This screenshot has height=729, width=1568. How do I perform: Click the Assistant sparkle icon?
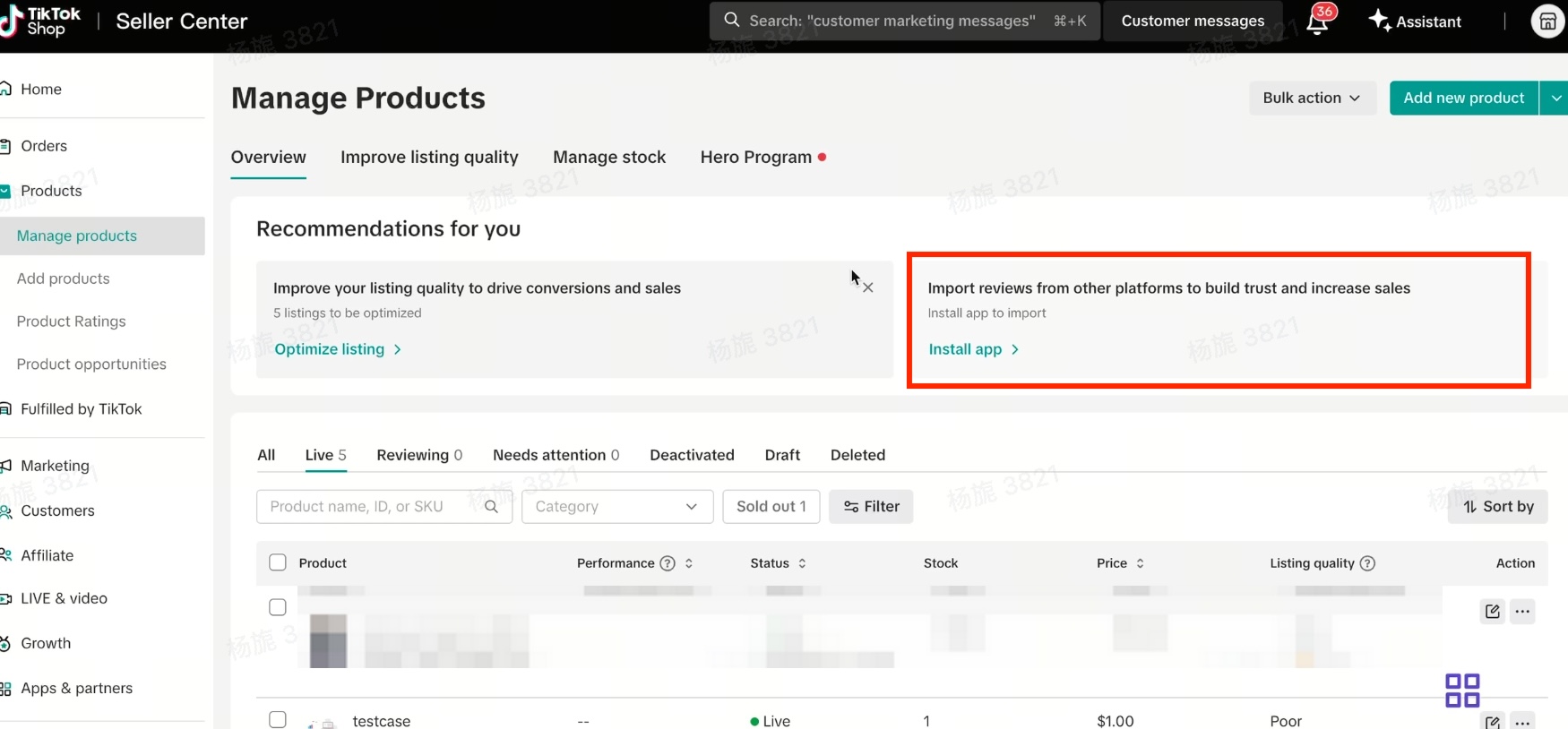1380,21
